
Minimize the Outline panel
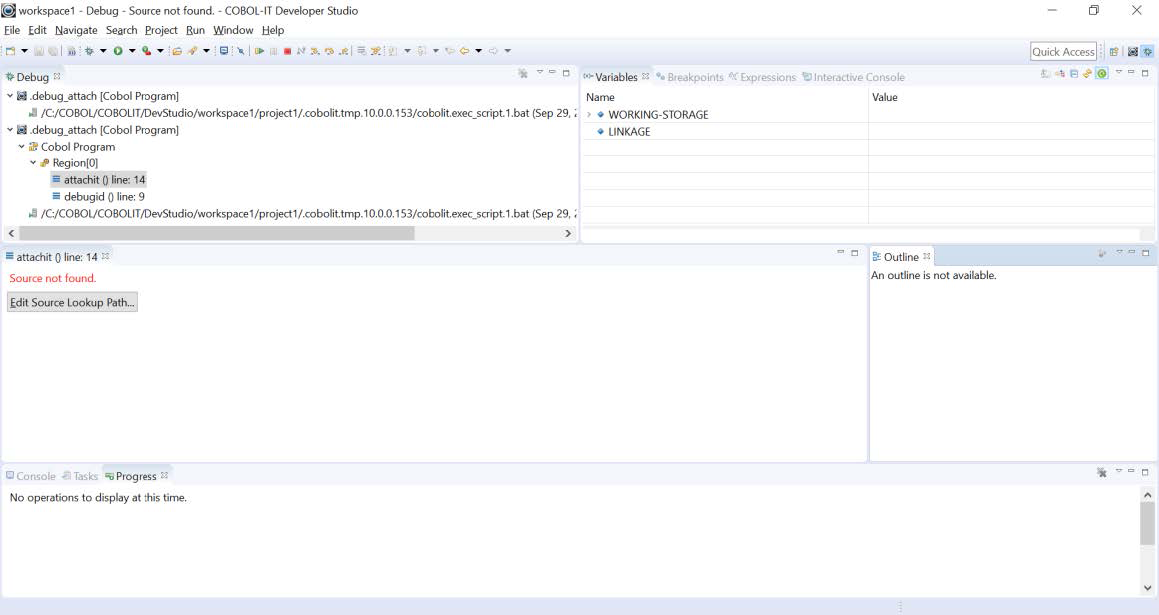click(x=1132, y=253)
